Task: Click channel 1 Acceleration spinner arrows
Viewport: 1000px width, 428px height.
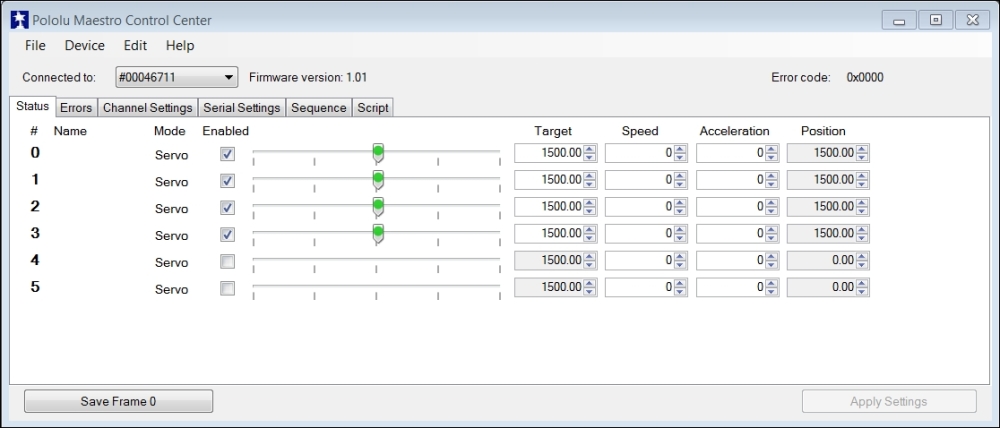Action: coord(772,180)
